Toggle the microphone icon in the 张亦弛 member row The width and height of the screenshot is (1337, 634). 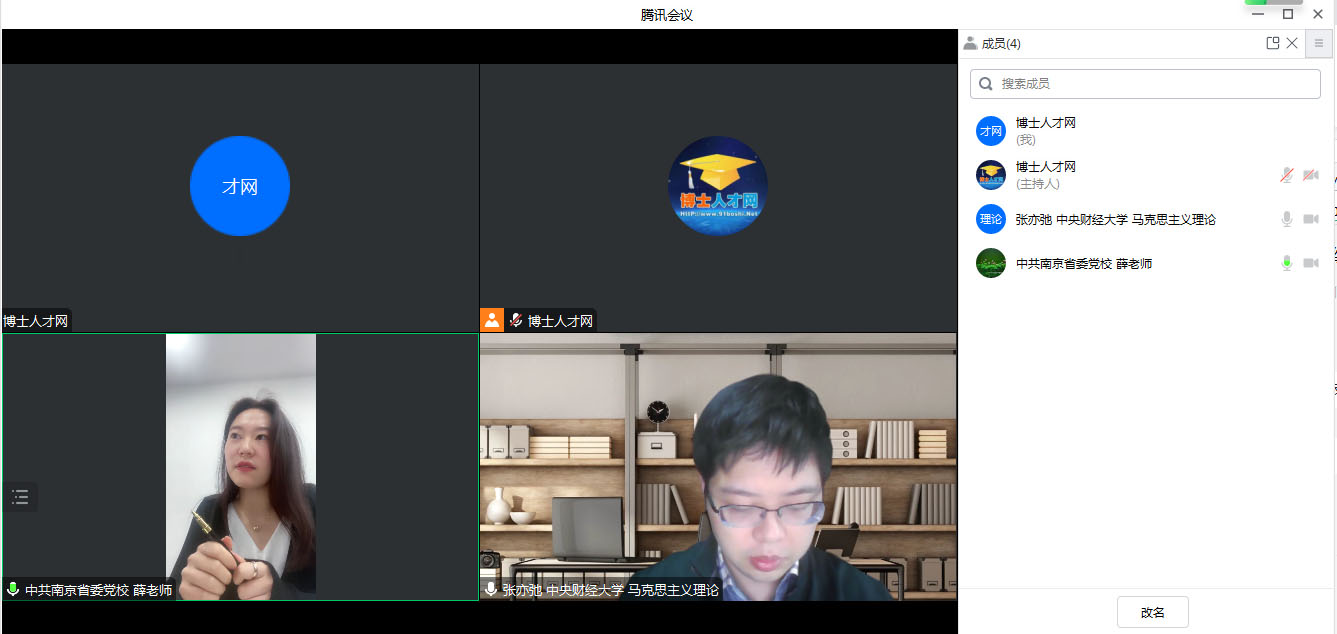pos(1287,219)
